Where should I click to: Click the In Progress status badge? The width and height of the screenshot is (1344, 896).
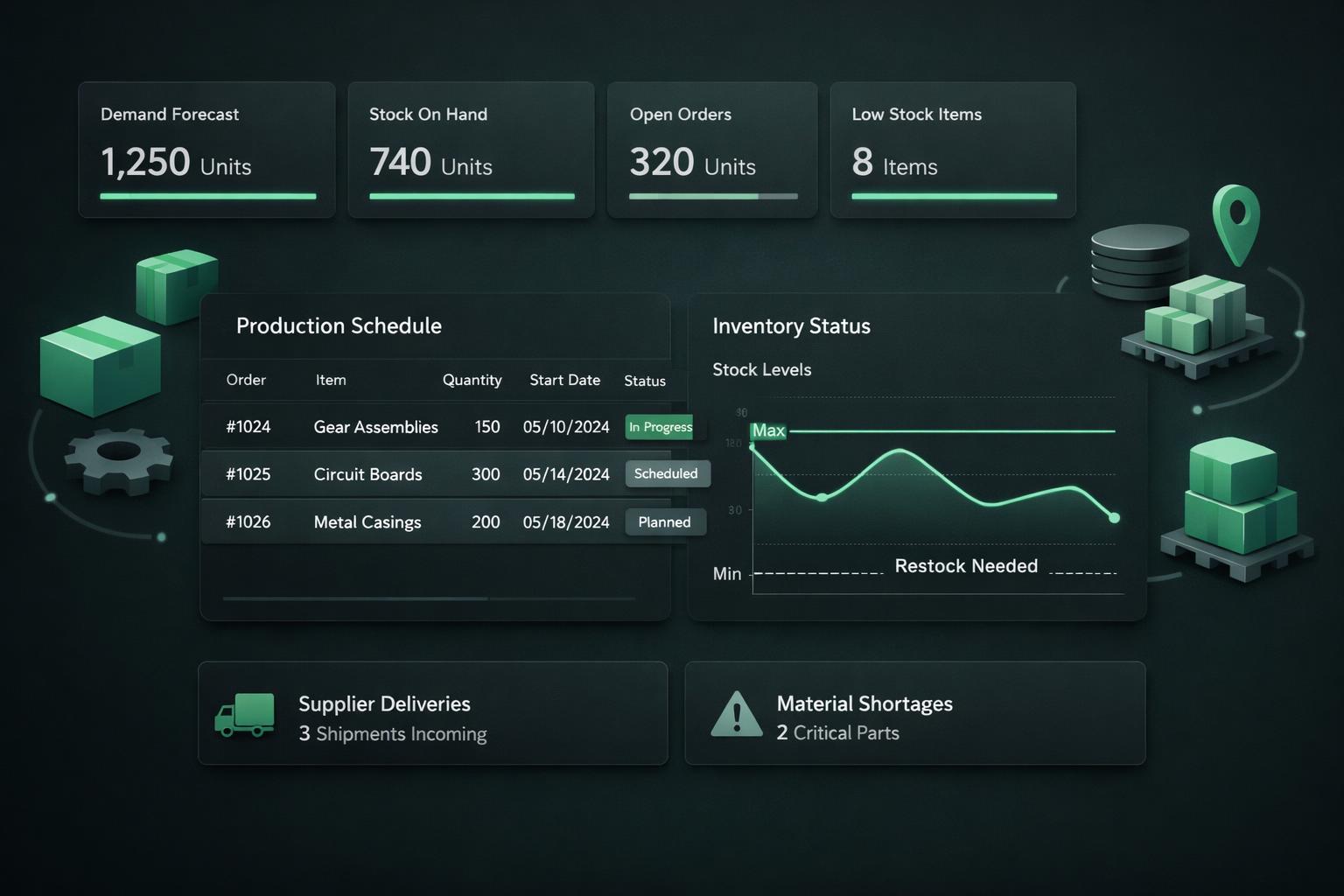660,427
